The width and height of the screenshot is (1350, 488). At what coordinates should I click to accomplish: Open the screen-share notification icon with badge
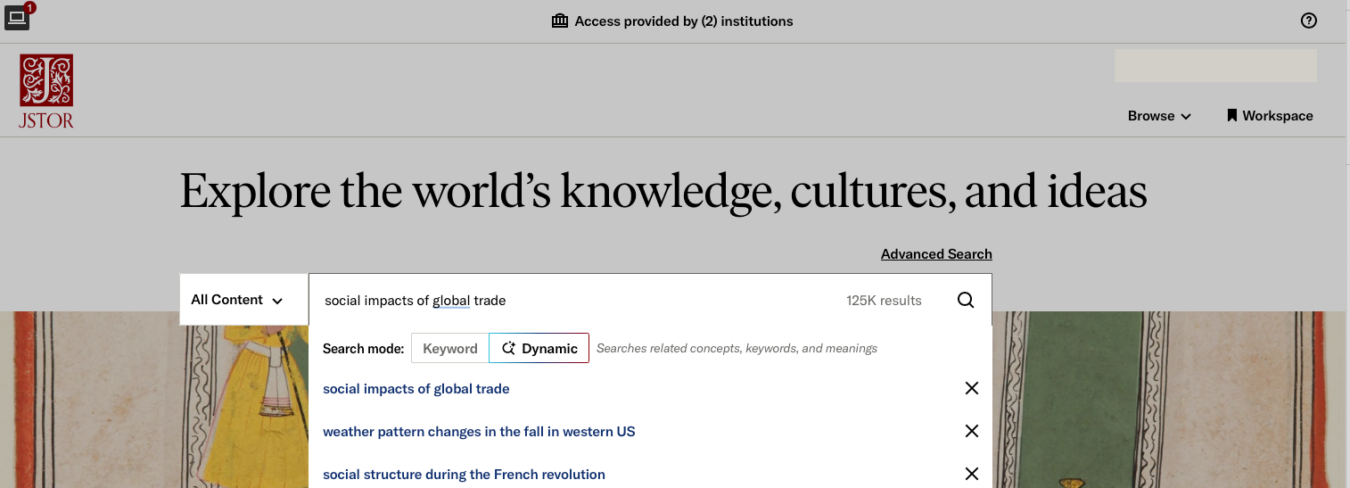[19, 16]
